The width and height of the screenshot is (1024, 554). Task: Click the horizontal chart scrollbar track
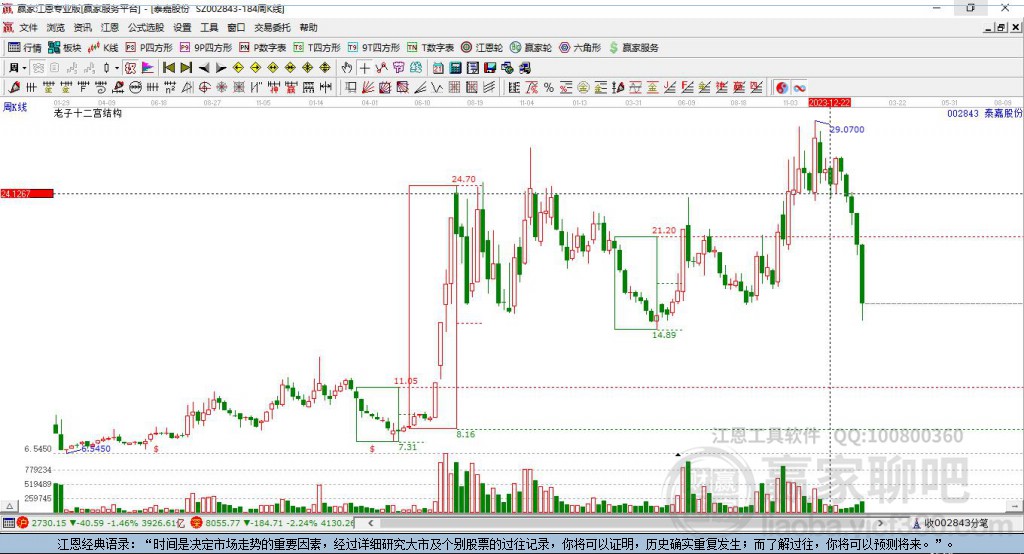point(626,523)
